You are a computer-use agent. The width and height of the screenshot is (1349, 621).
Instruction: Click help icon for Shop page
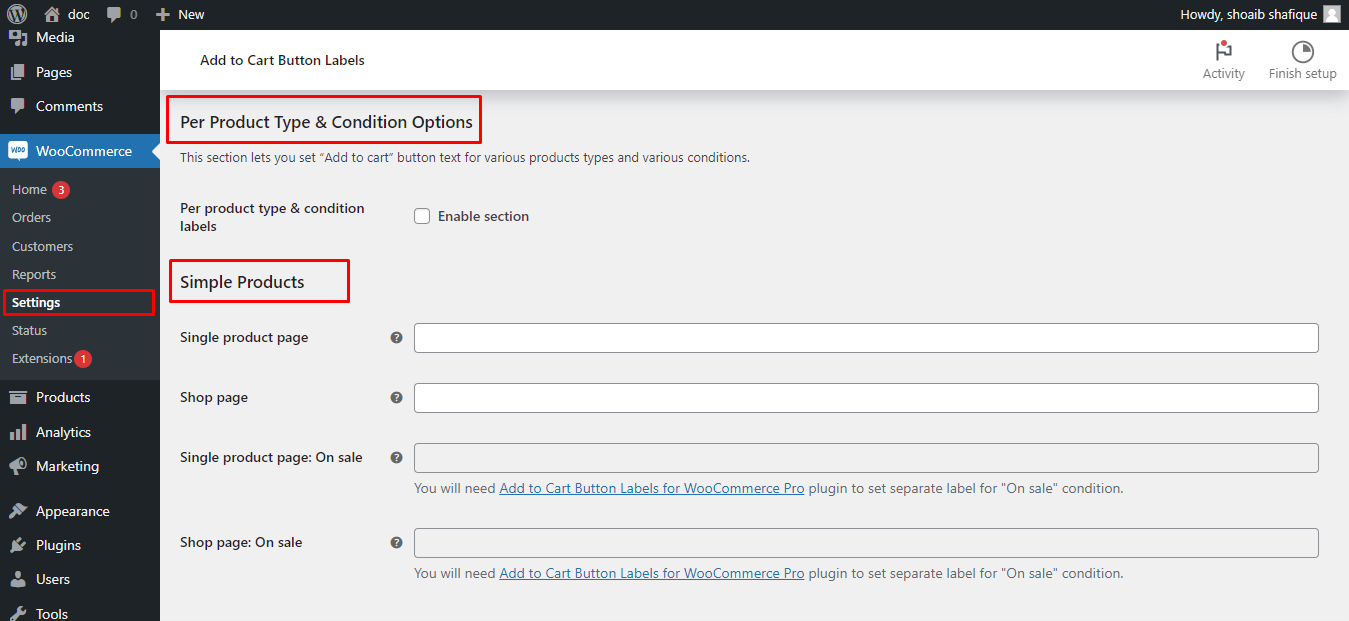396,398
